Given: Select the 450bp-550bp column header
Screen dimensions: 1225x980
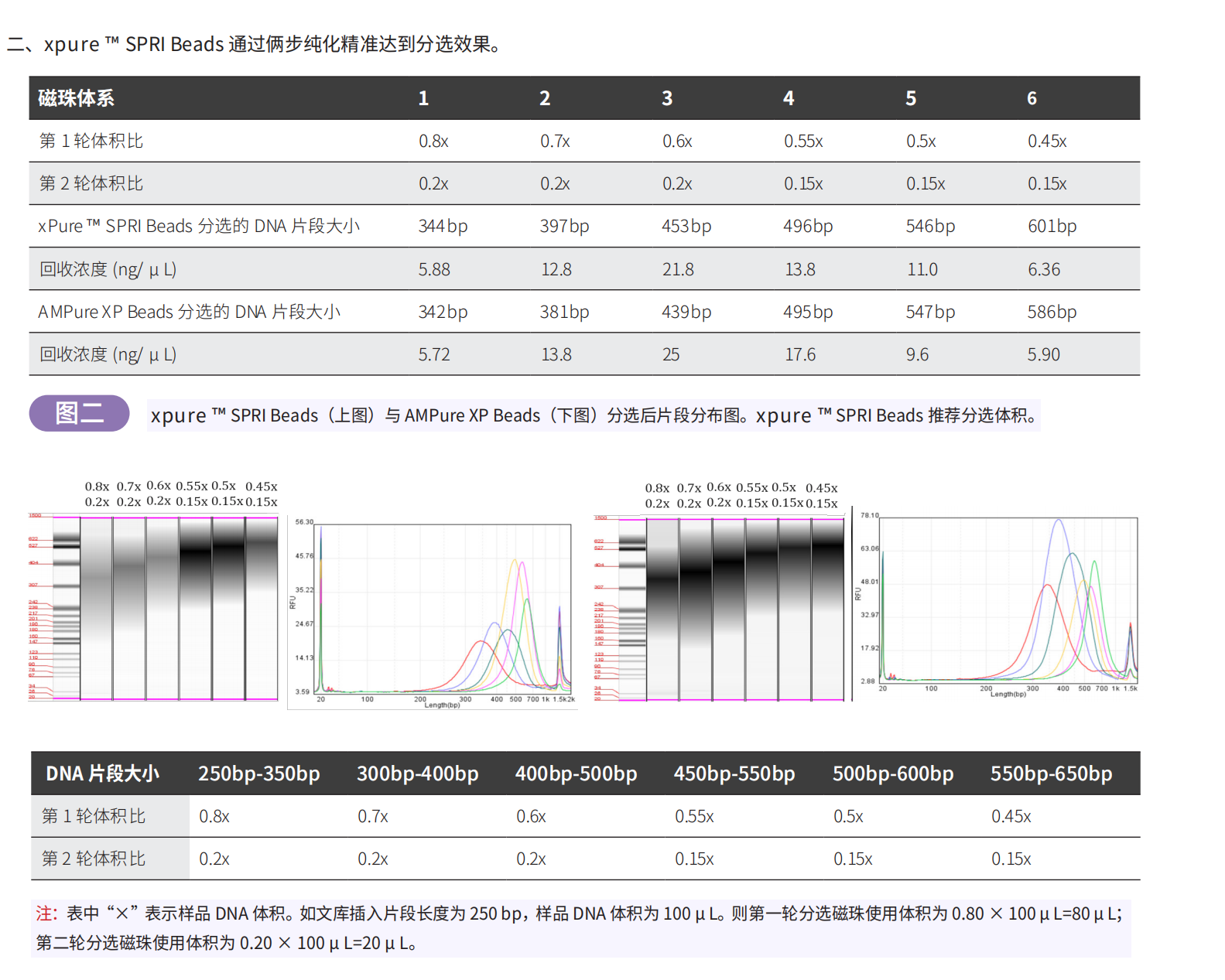Looking at the screenshot, I should coord(734,773).
